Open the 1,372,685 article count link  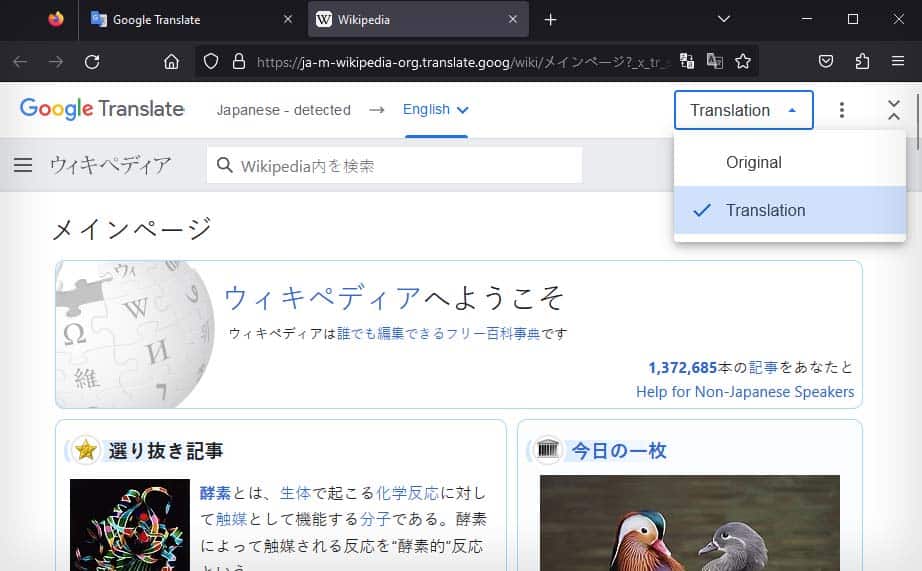click(x=682, y=368)
